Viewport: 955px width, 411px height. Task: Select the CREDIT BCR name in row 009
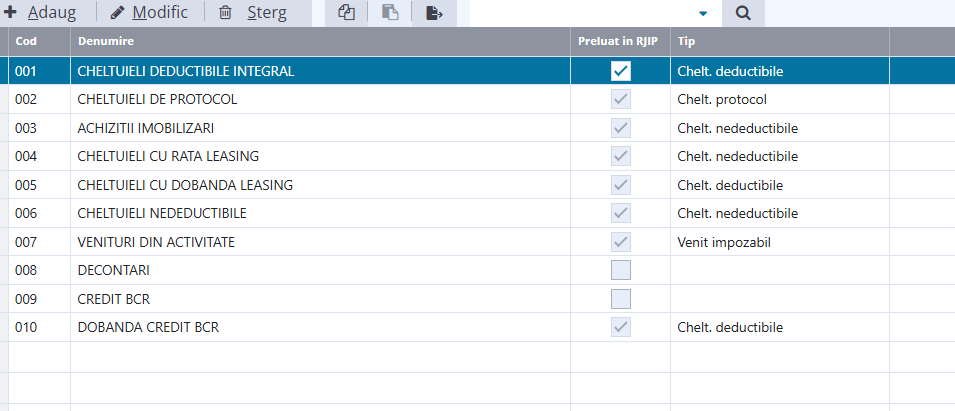113,299
